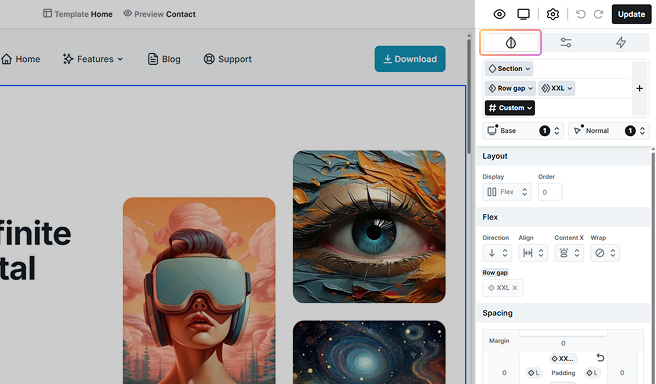656x384 pixels.
Task: Click the top padding XX variable chip
Action: coord(563,358)
